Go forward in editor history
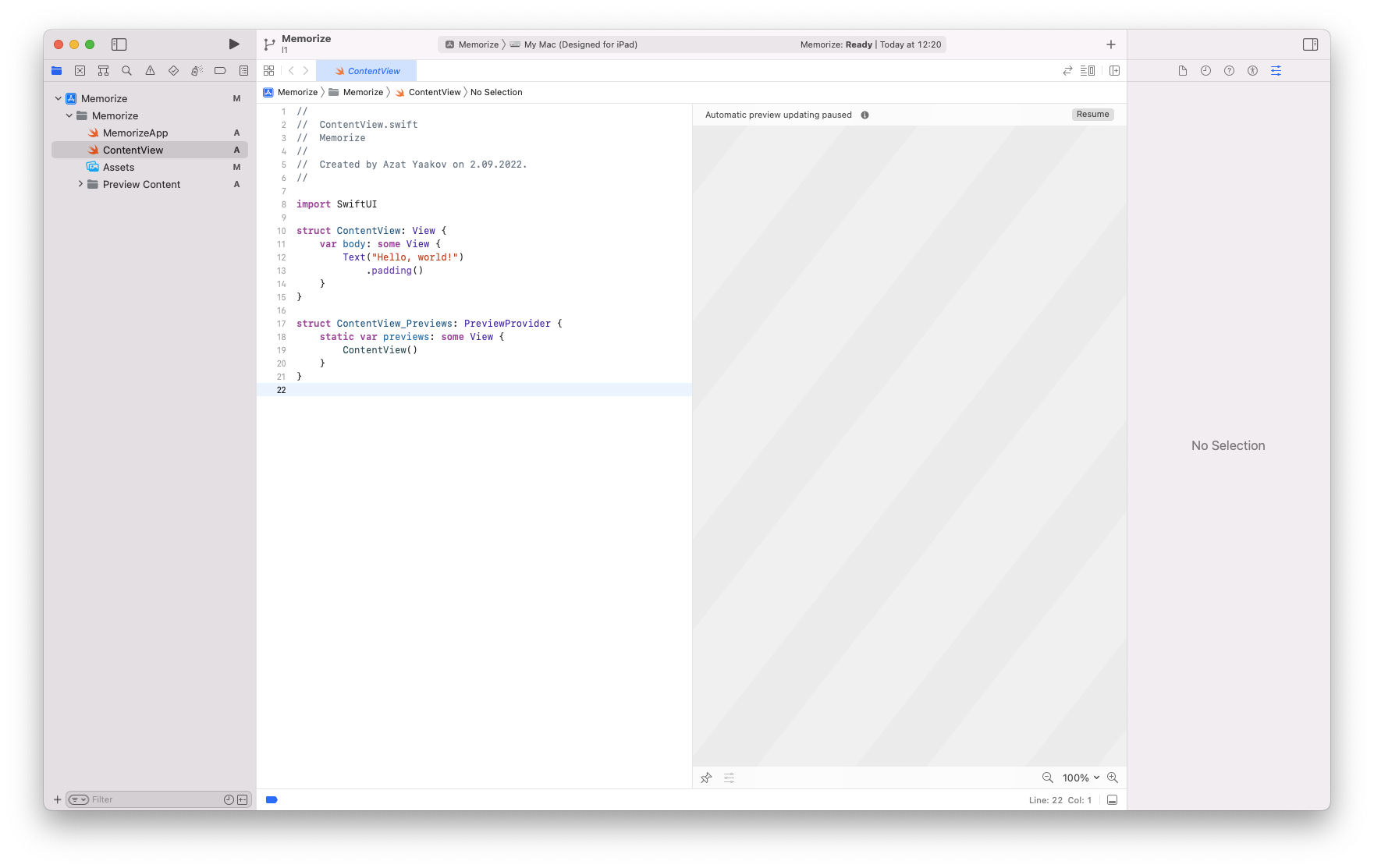 tap(306, 71)
